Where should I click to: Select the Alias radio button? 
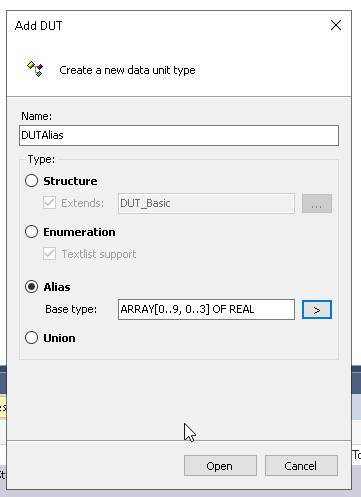coord(31,287)
